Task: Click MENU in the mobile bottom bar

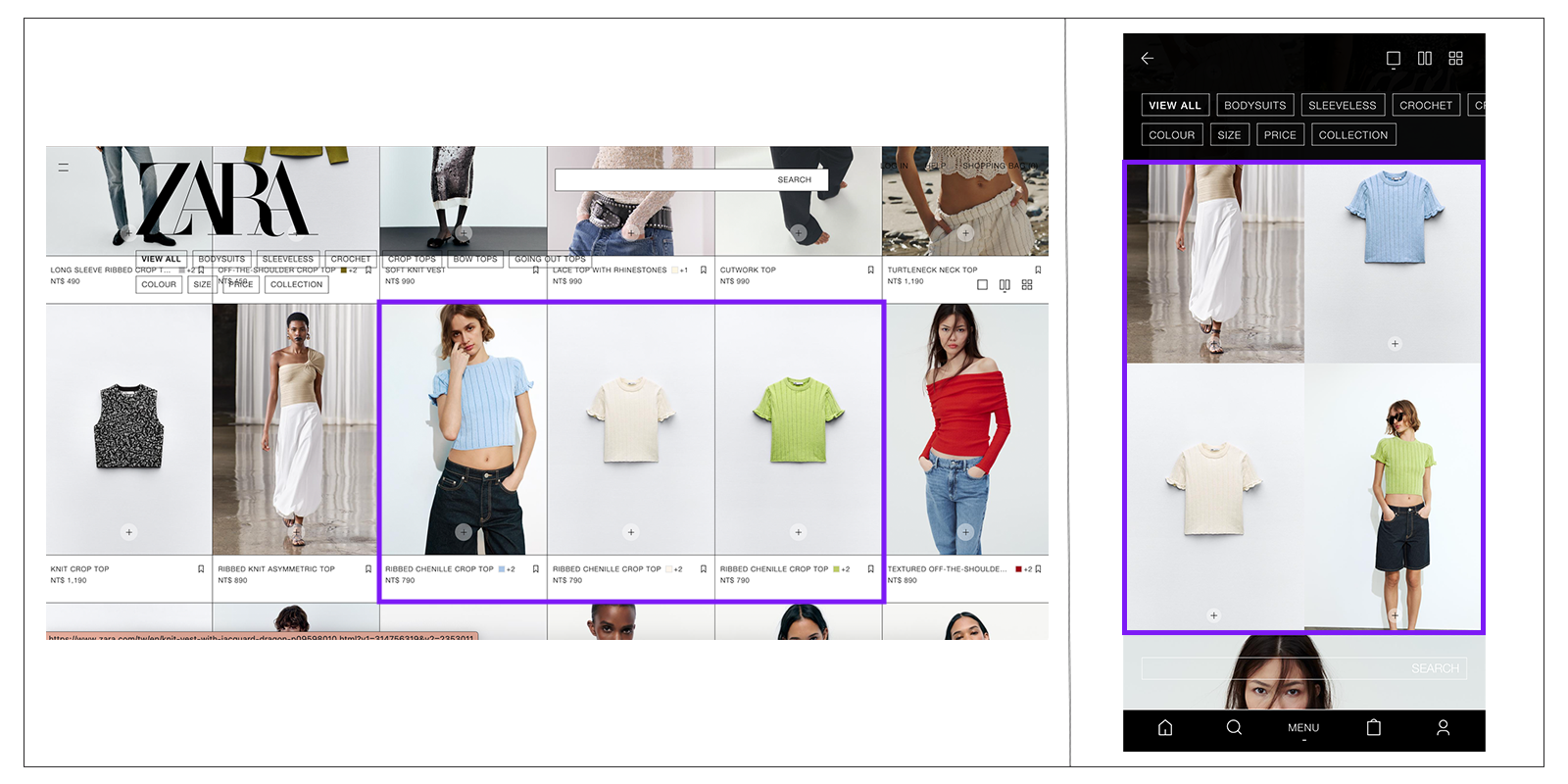Action: [1303, 728]
